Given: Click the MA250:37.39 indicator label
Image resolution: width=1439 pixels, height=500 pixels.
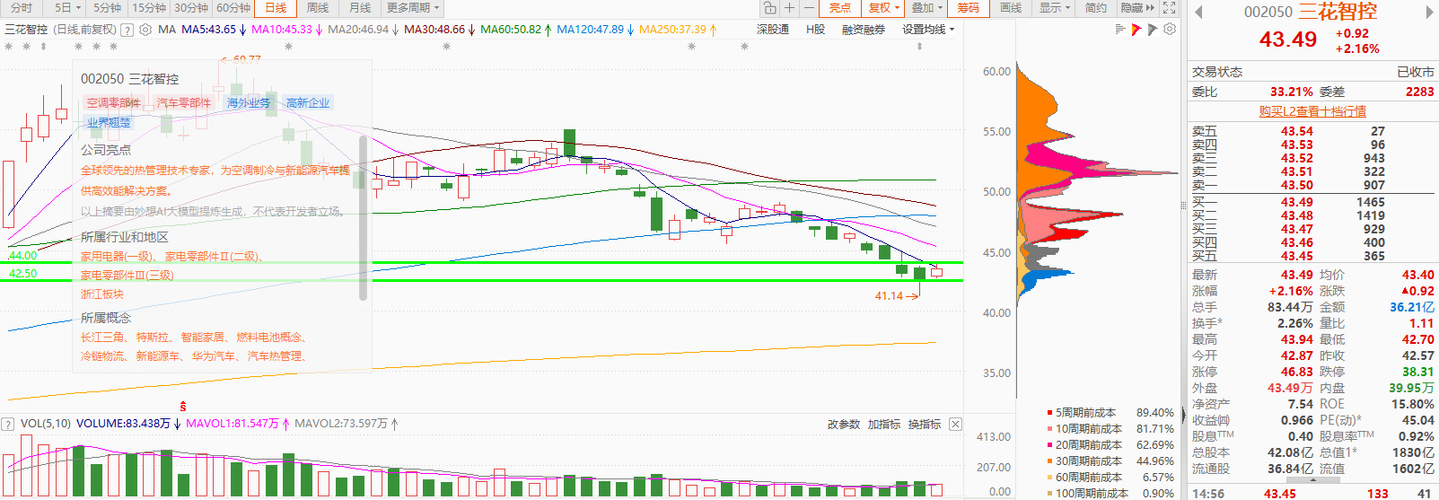Looking at the screenshot, I should point(672,30).
